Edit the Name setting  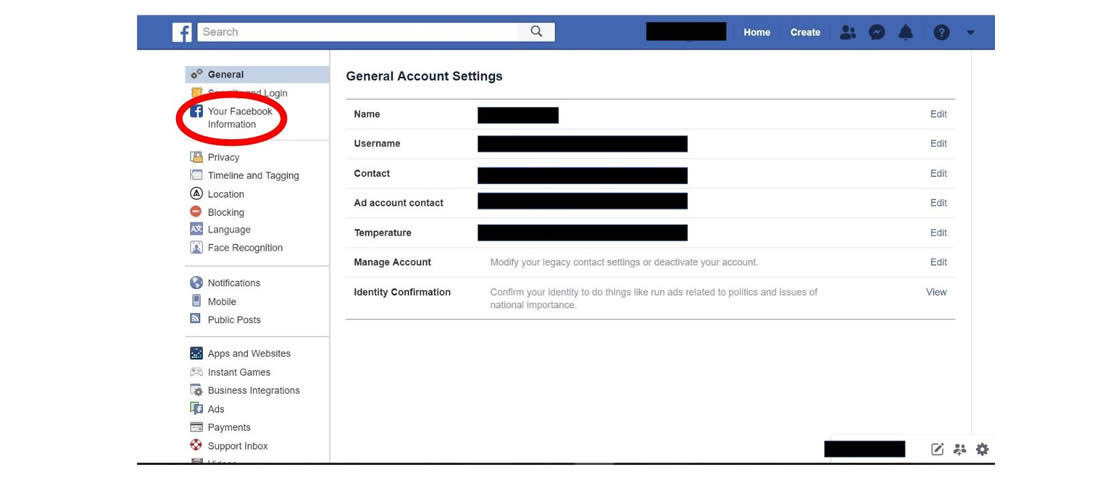click(939, 114)
